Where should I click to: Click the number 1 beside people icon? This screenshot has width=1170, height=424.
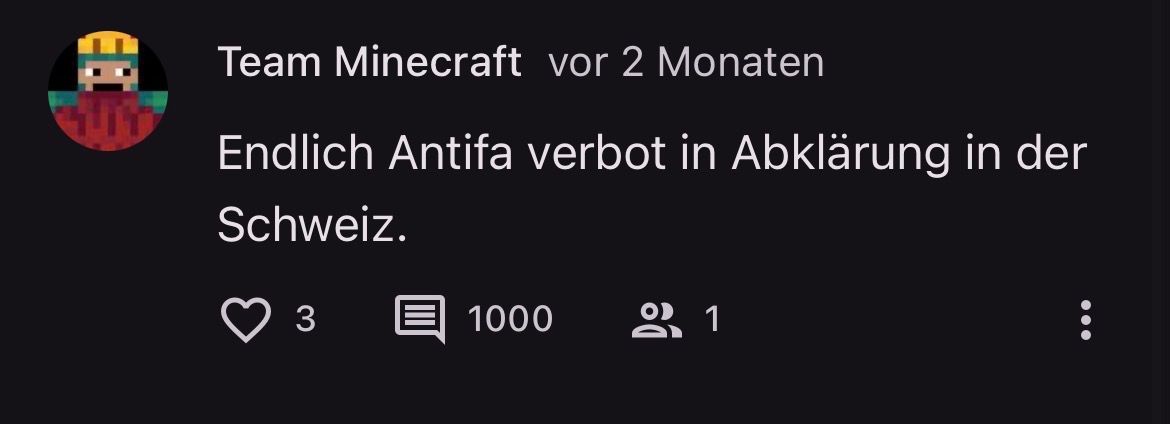pyautogui.click(x=713, y=319)
